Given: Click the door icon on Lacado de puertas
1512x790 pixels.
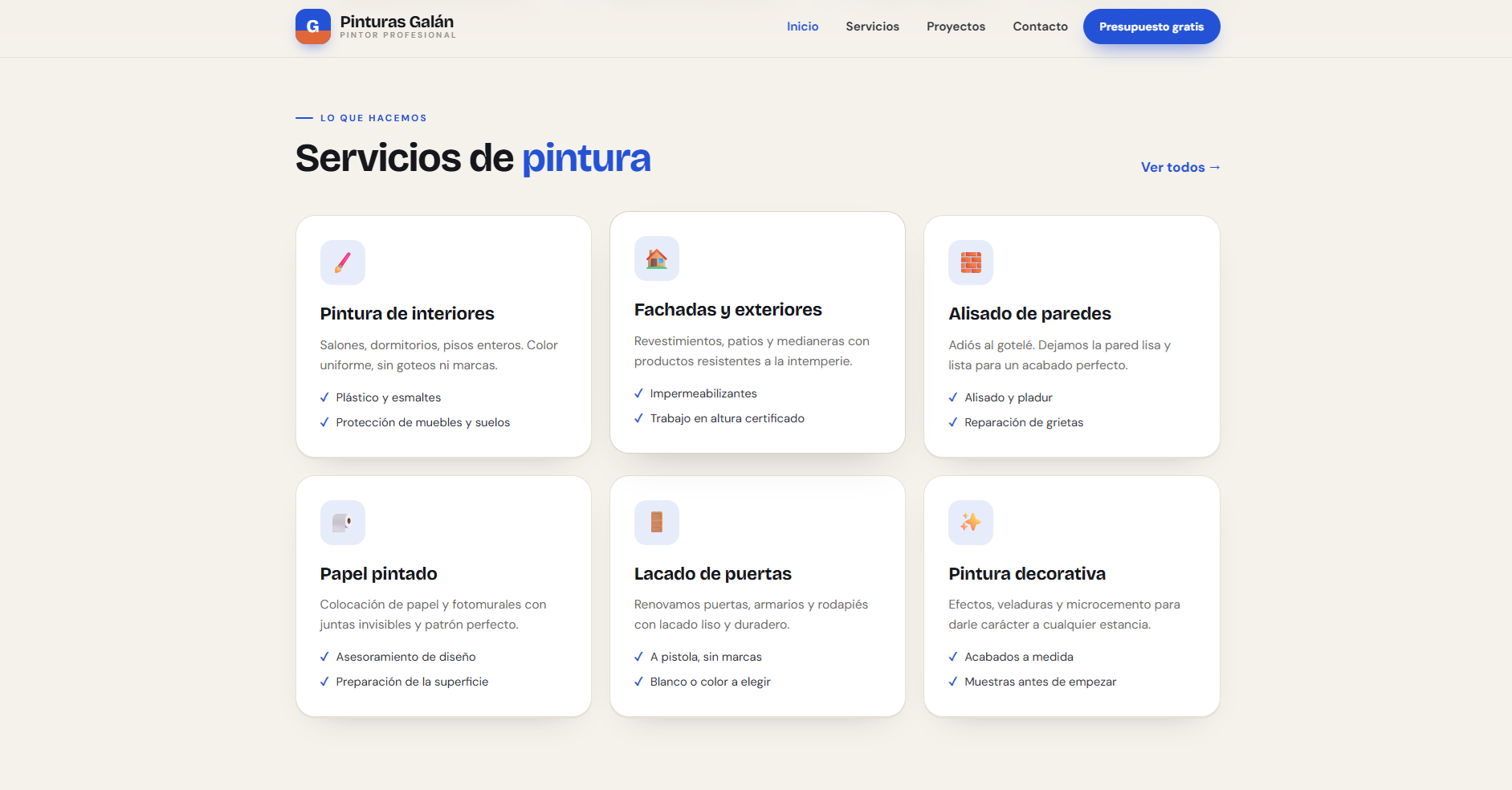Looking at the screenshot, I should coord(657,523).
